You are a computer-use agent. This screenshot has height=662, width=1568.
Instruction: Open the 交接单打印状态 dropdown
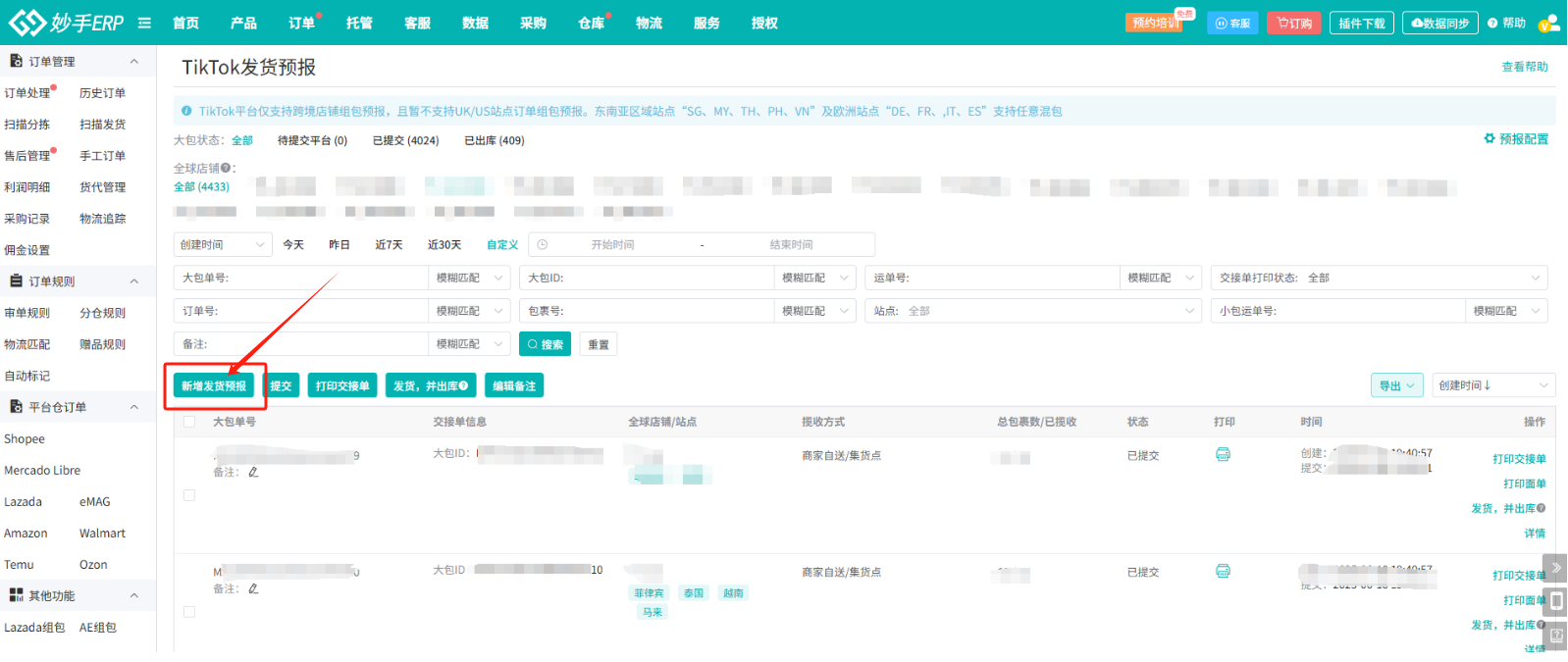(x=1380, y=279)
